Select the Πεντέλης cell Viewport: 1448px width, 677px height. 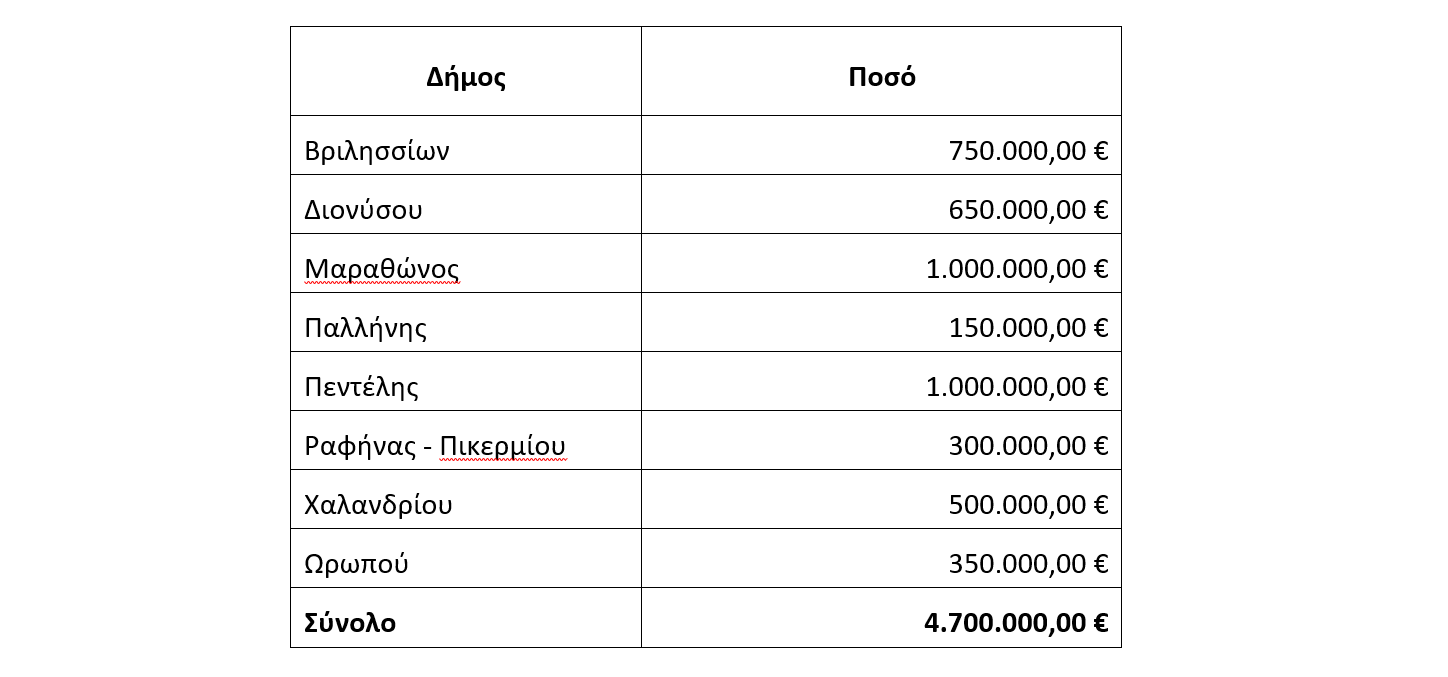[466, 381]
